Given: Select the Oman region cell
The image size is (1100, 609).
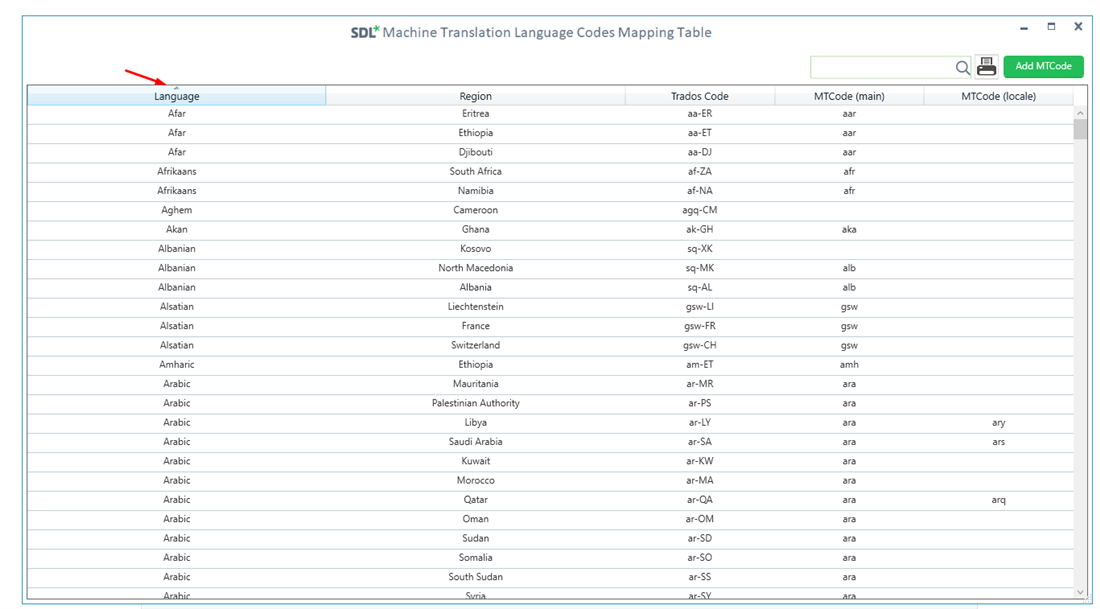Looking at the screenshot, I should coord(476,519).
